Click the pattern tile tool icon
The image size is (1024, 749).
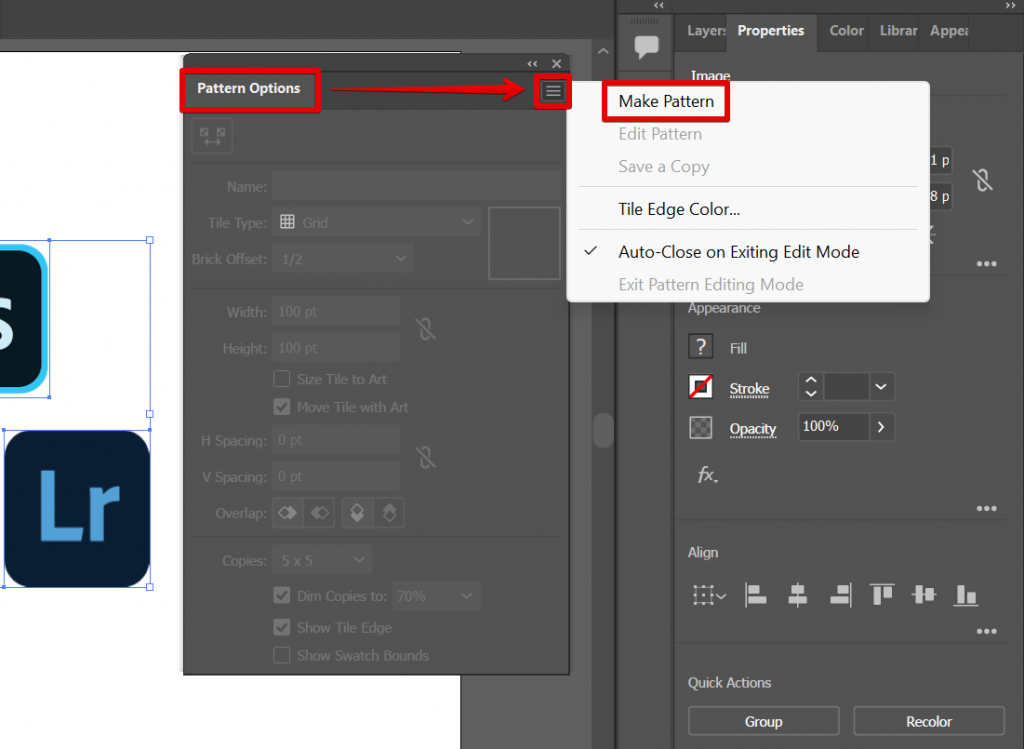(212, 137)
